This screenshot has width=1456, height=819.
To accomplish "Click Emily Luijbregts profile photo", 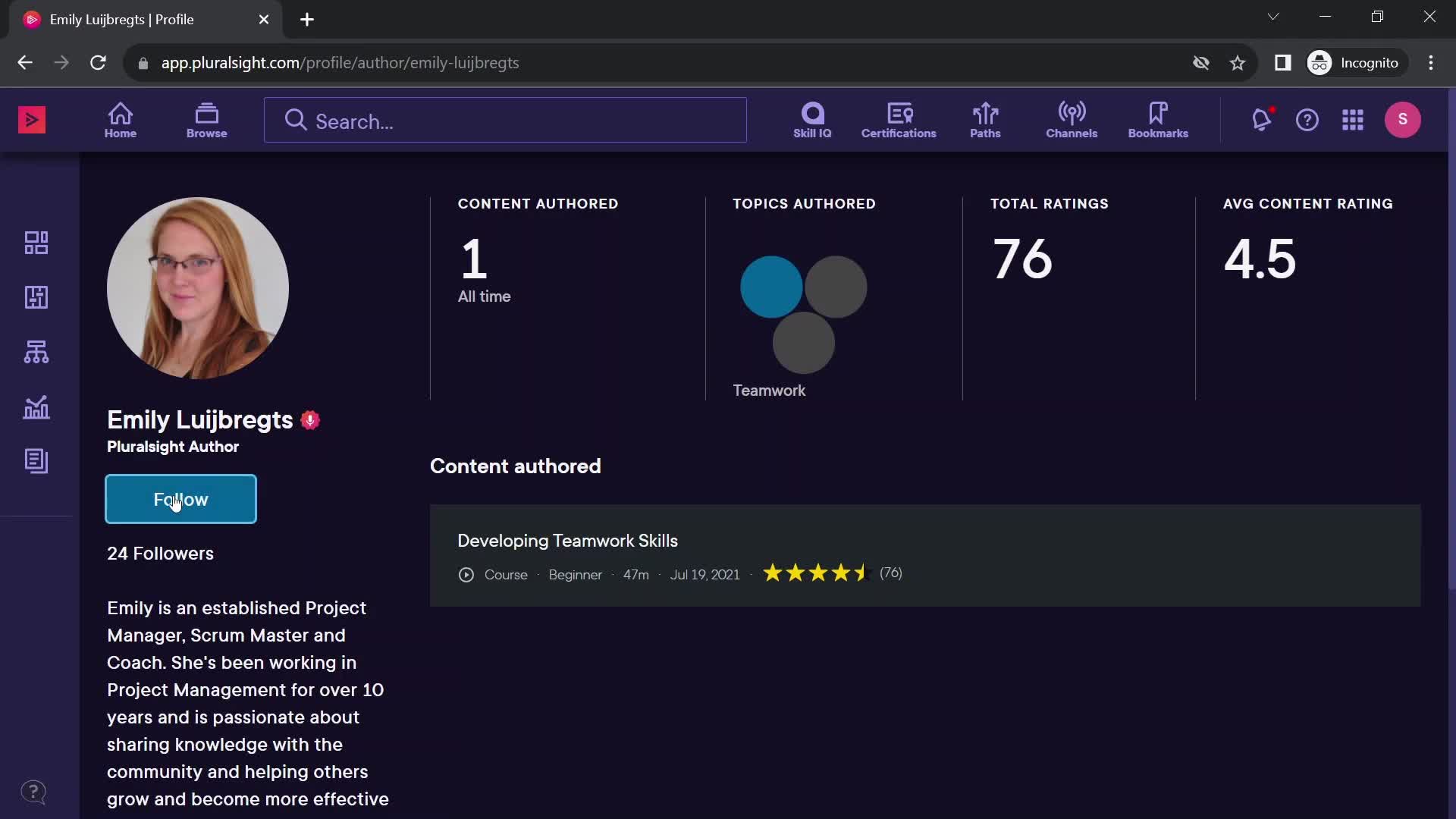I will click(x=198, y=288).
